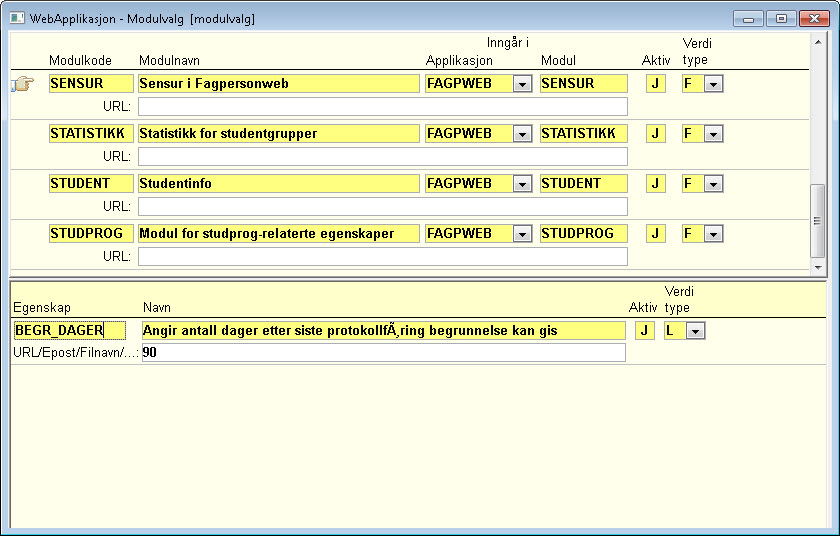Click the Modul field containing STUDENT
The image size is (840, 536).
(x=583, y=184)
